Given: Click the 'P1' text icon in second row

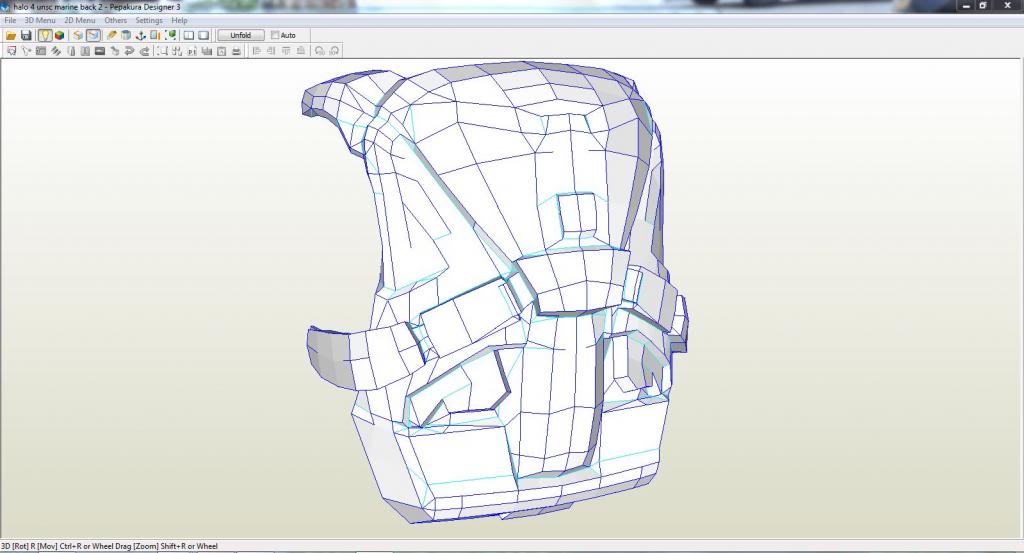Looking at the screenshot, I should coord(192,51).
